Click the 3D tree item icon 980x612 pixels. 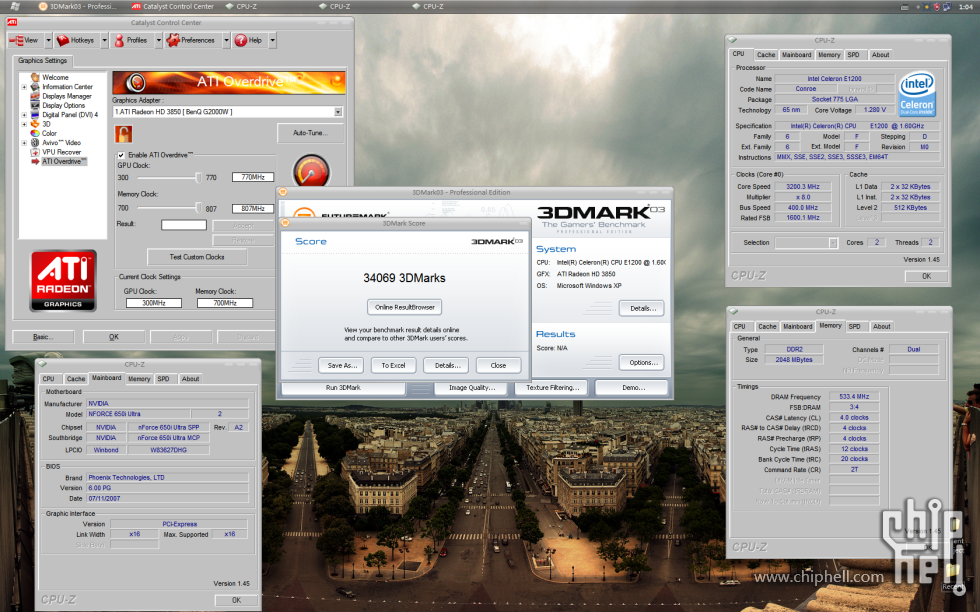pos(35,124)
